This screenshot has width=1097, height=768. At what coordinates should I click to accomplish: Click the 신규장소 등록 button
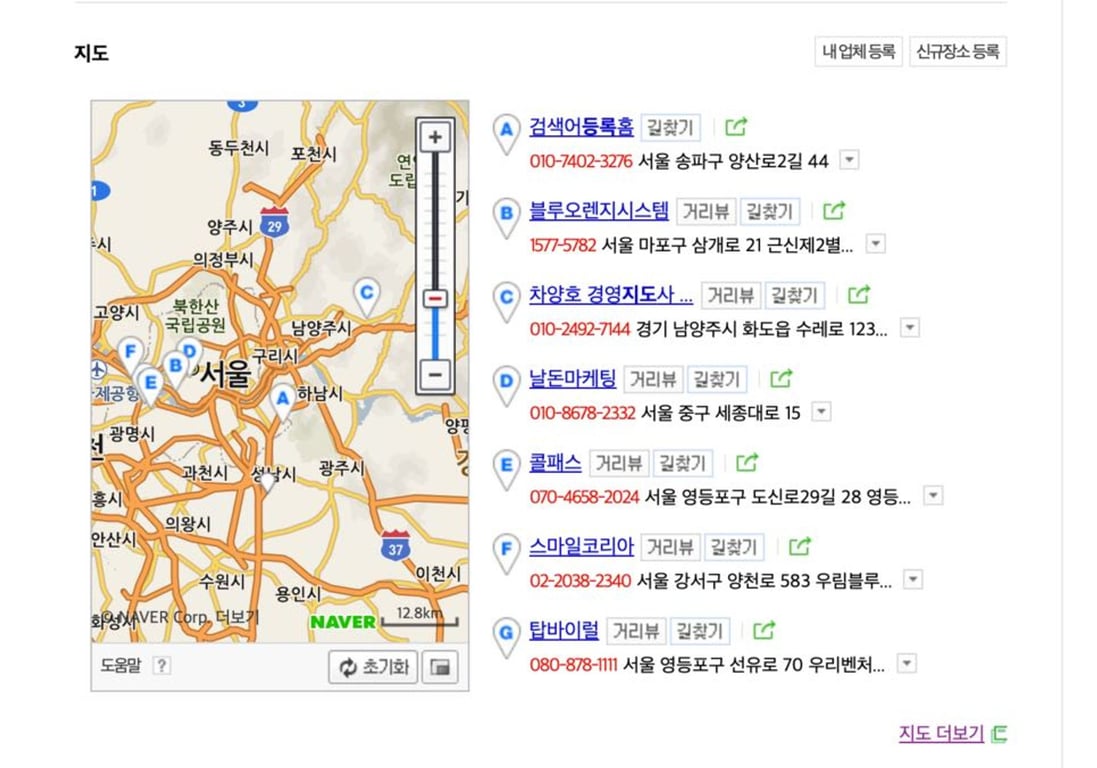(x=958, y=52)
